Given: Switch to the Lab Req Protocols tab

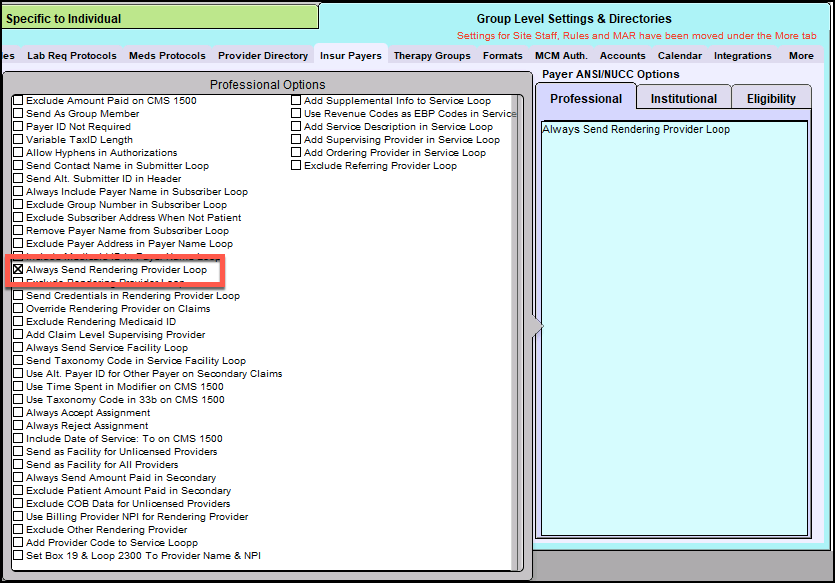Looking at the screenshot, I should 72,56.
